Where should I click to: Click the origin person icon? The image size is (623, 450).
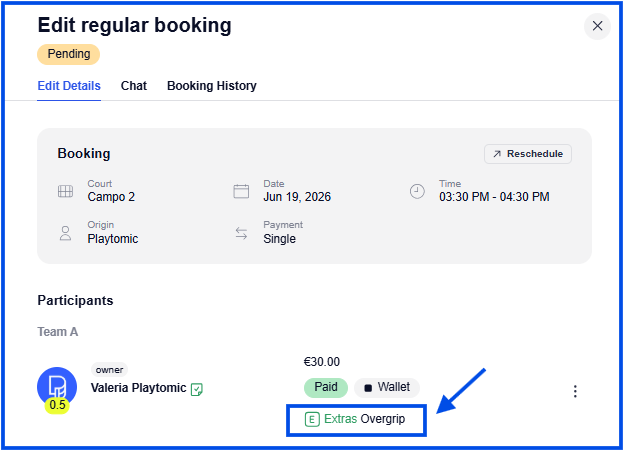pos(66,233)
